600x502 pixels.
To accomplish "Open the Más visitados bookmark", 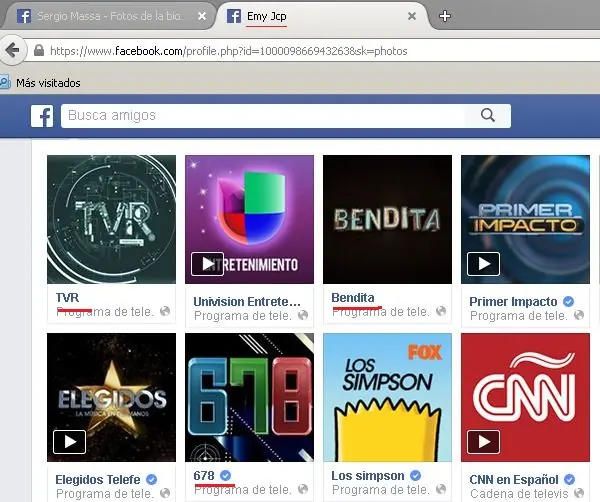I will (x=48, y=83).
